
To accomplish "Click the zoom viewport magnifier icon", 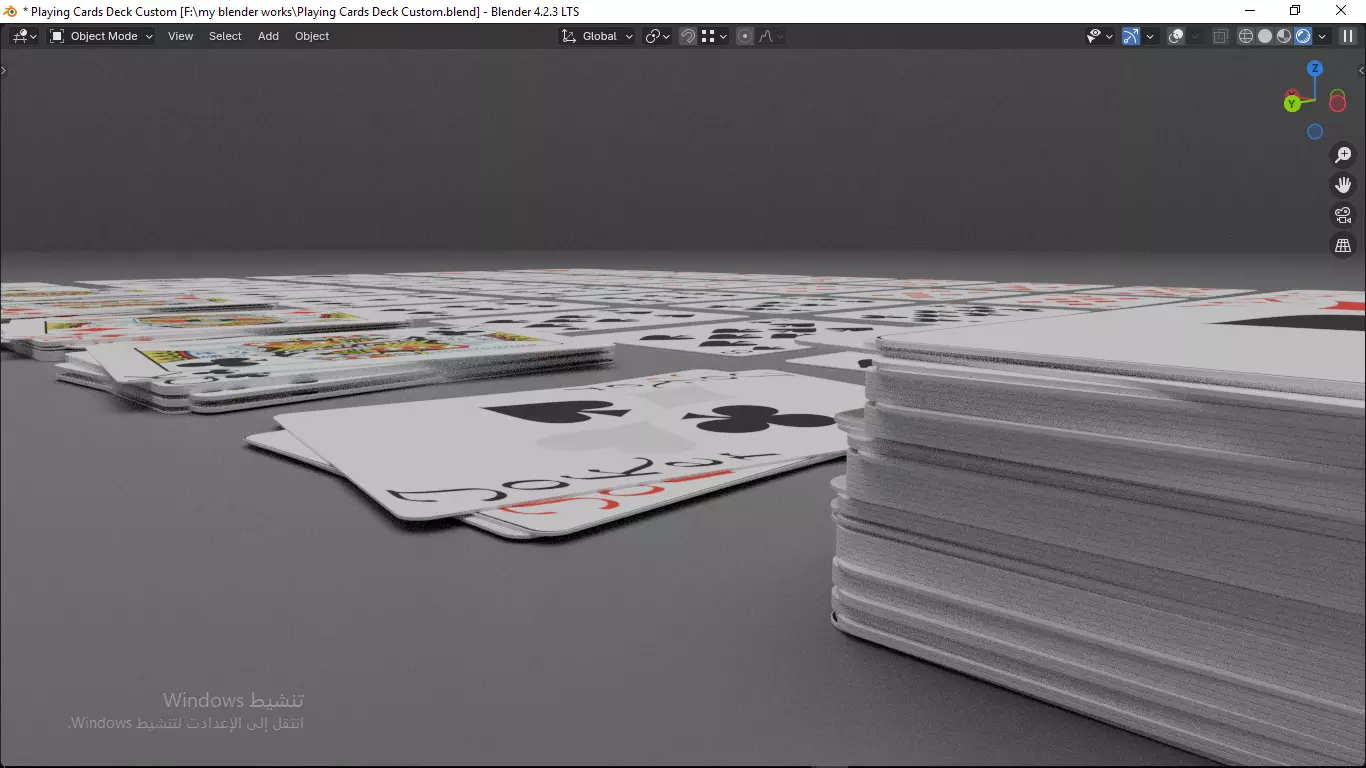I will [1343, 155].
